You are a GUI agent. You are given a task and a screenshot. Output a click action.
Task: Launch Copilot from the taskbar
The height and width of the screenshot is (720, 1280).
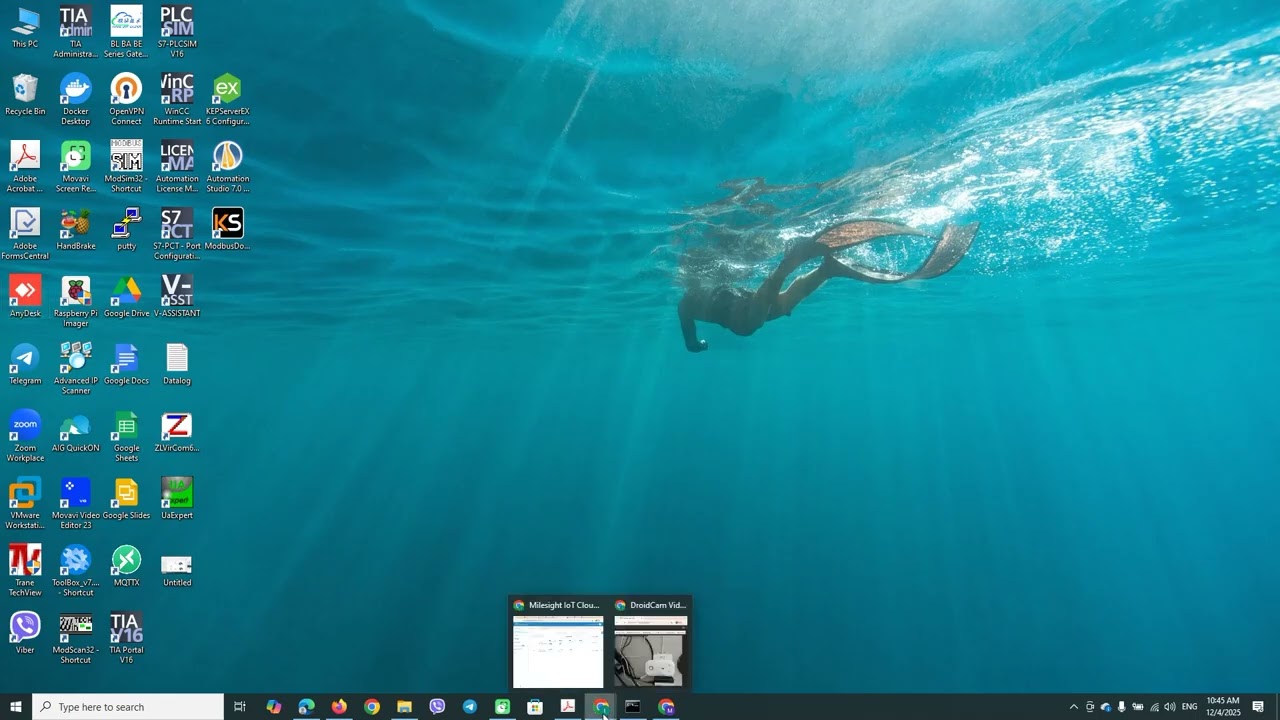[x=274, y=707]
